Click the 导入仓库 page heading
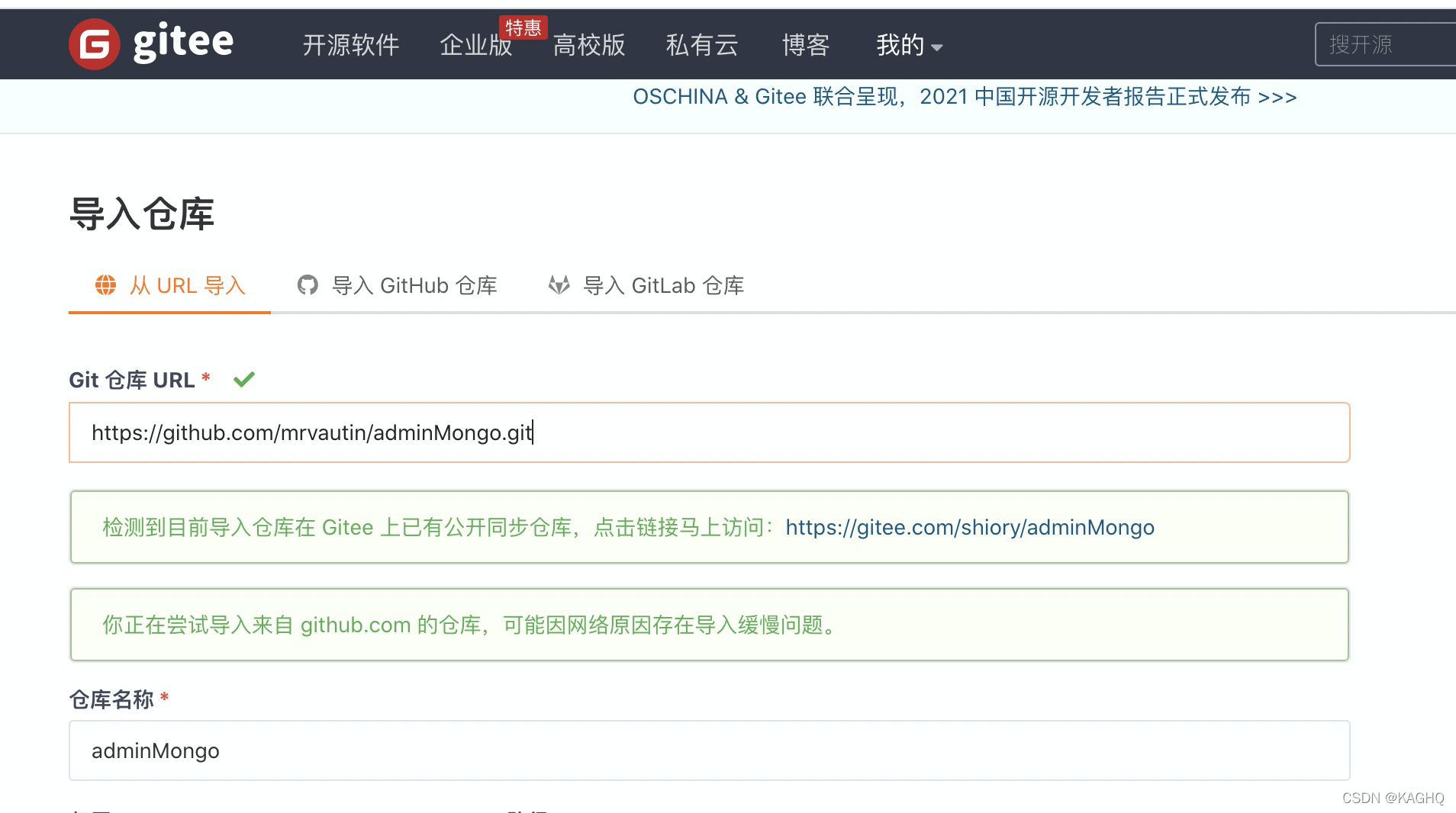1456x813 pixels. (x=142, y=214)
